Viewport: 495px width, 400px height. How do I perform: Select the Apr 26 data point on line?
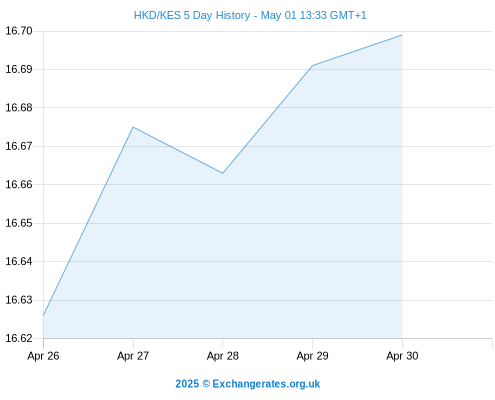click(x=44, y=315)
